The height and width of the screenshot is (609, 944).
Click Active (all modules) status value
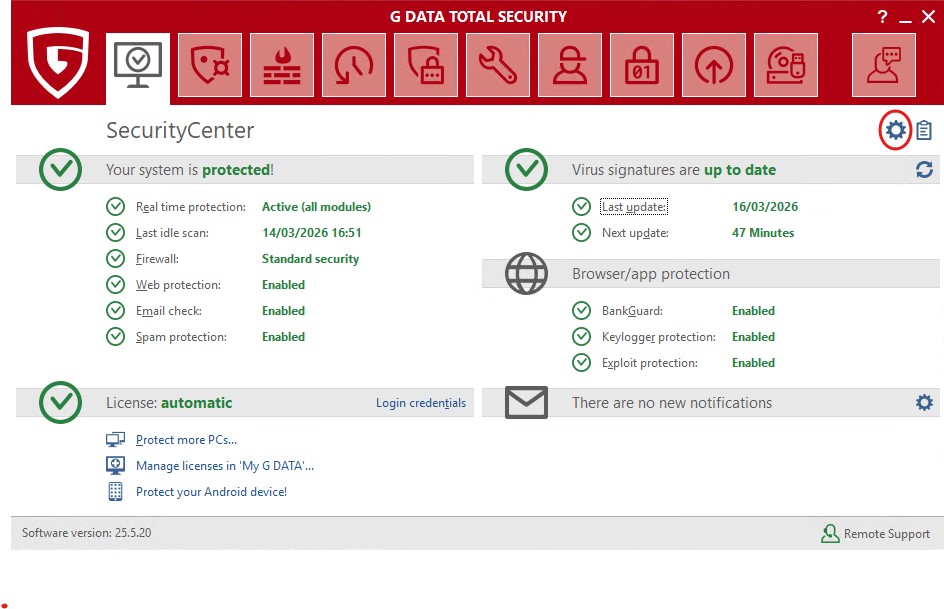pos(316,206)
